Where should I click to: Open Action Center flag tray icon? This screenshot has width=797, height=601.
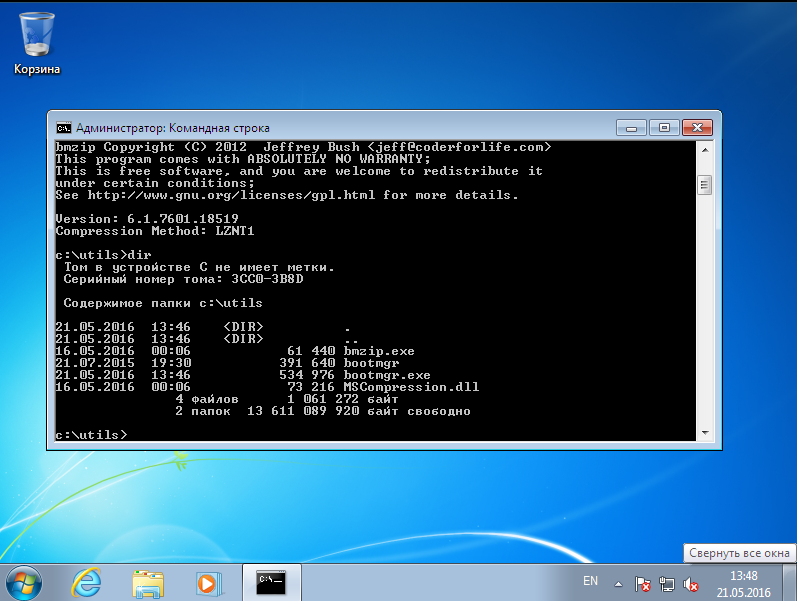pyautogui.click(x=642, y=584)
